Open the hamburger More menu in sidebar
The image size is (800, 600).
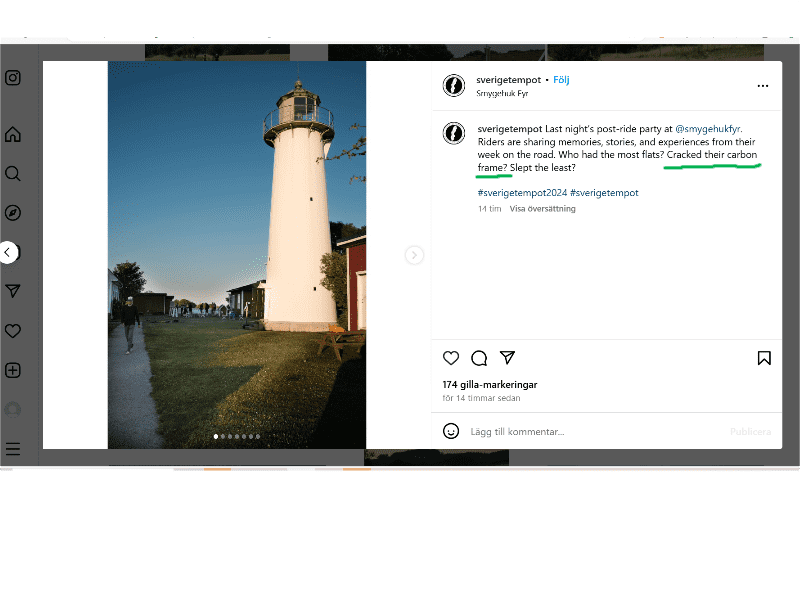13,449
